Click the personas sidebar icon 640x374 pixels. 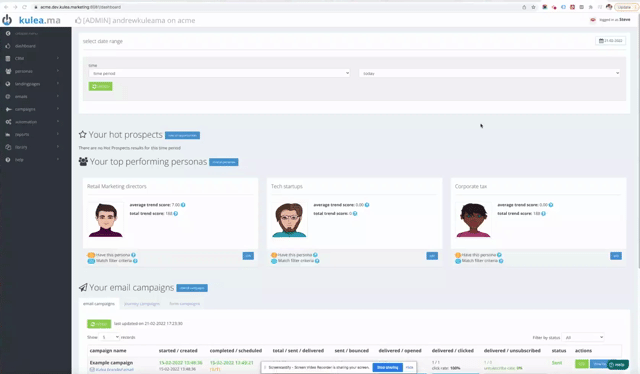[8, 71]
